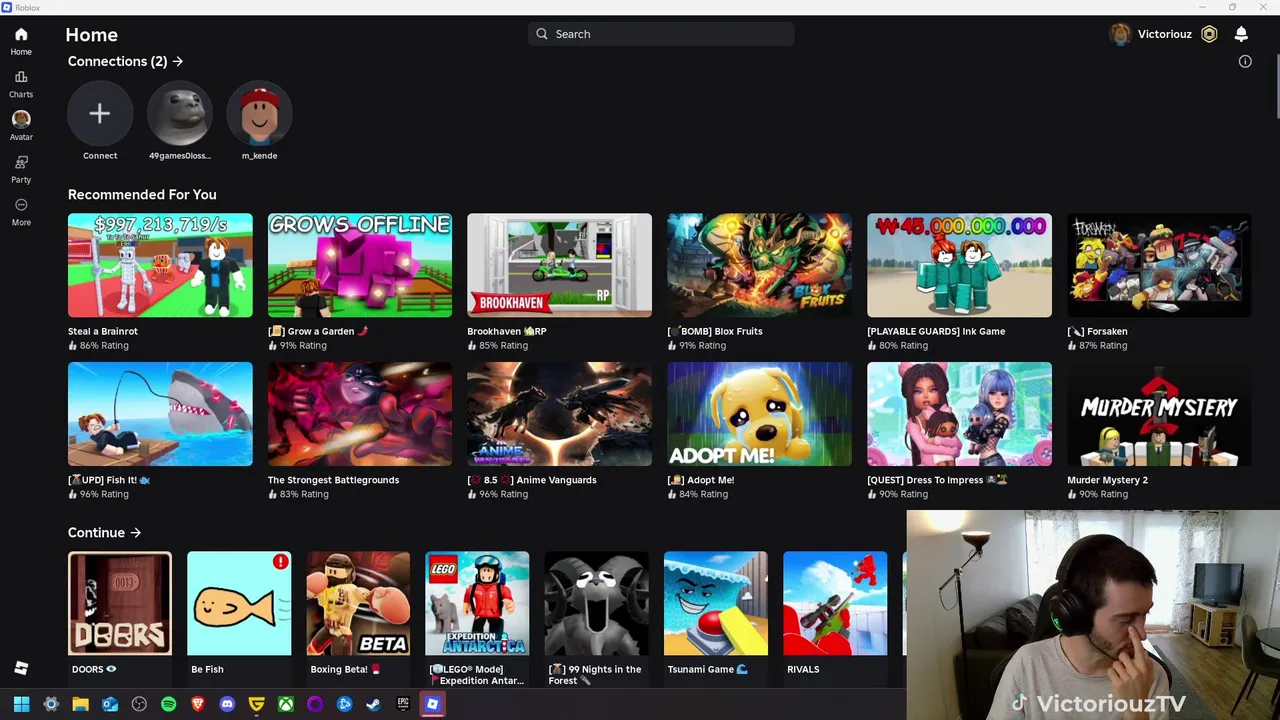Open Adopt Me! game thumbnail

point(759,414)
